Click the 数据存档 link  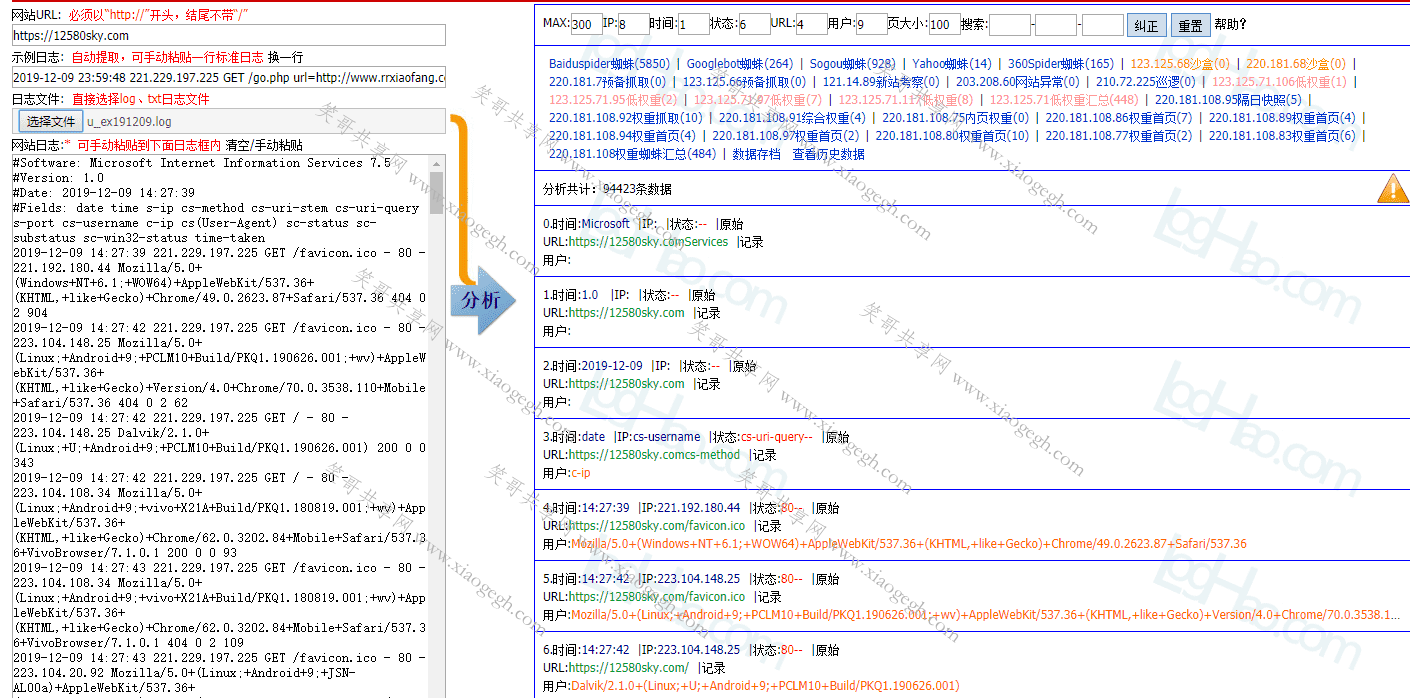click(756, 153)
